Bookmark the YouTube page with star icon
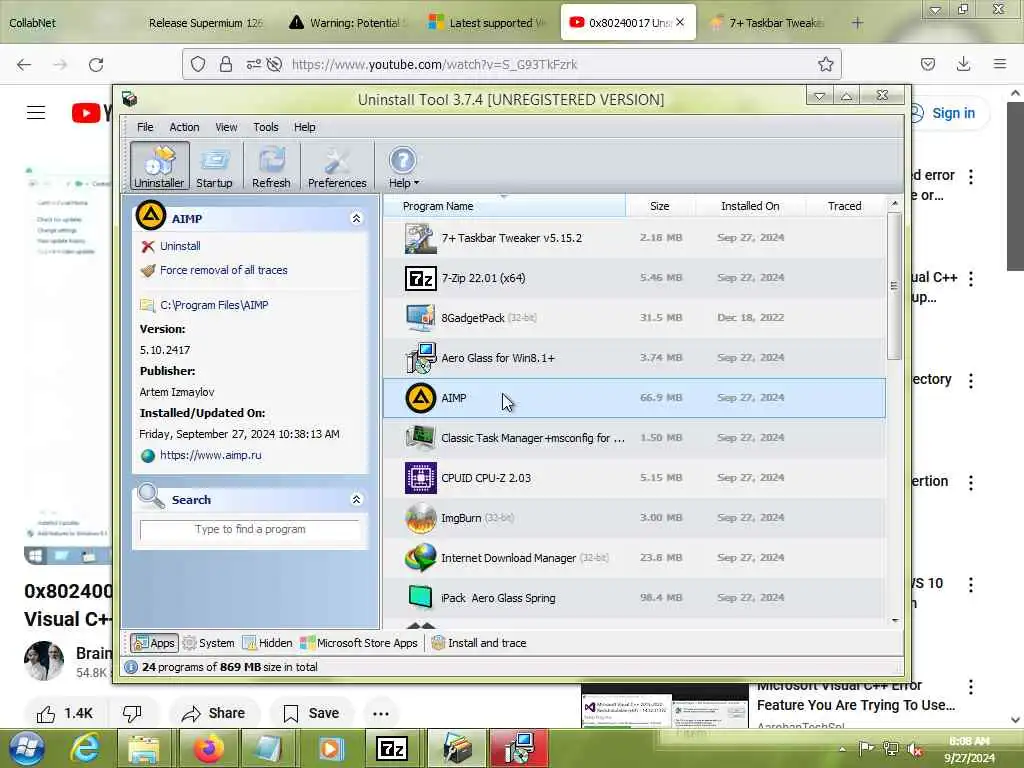Image resolution: width=1024 pixels, height=768 pixels. [x=825, y=64]
